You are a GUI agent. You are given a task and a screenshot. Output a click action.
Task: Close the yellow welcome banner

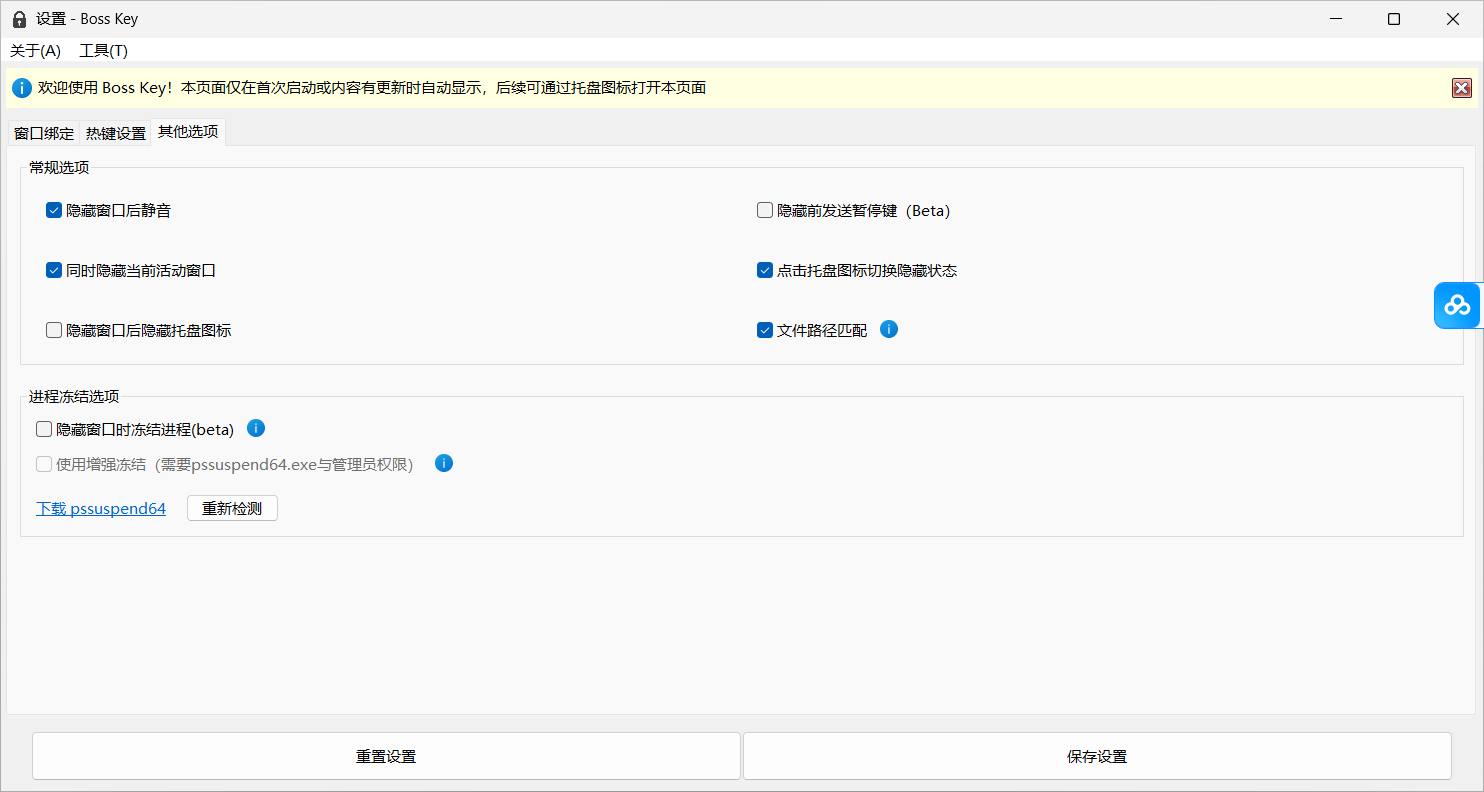1461,88
